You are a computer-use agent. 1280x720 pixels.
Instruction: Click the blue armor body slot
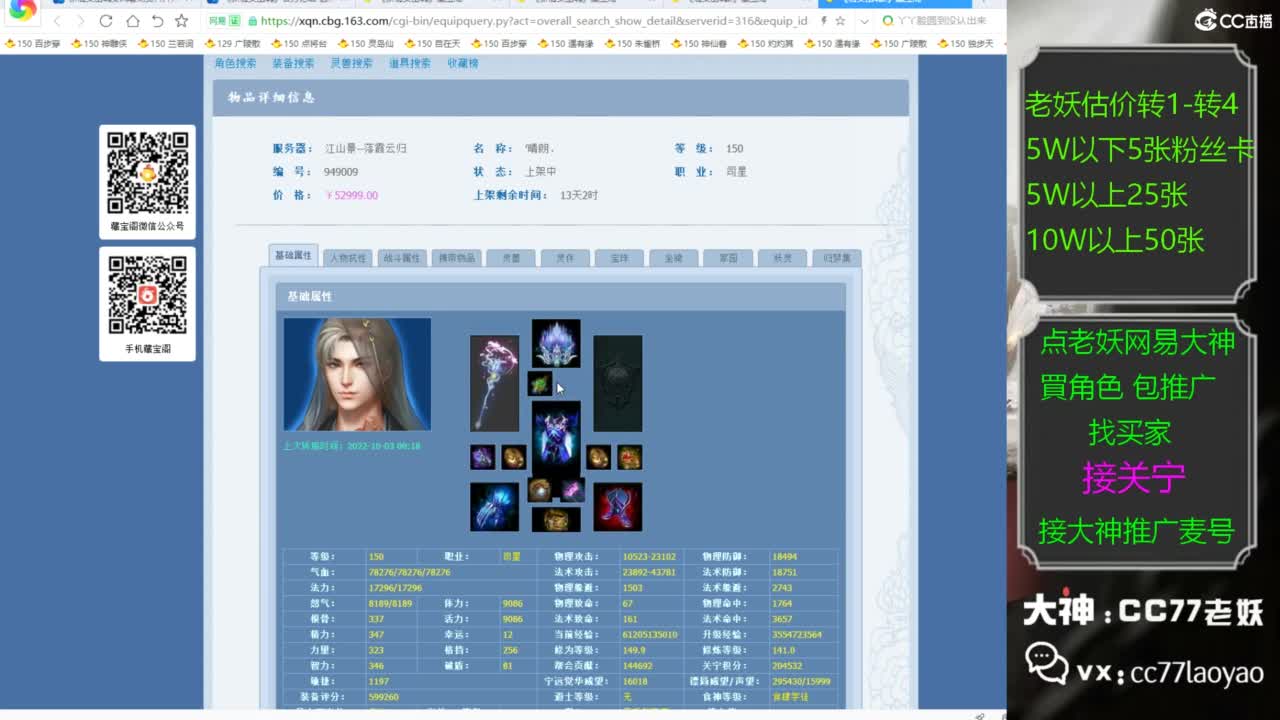coord(556,438)
